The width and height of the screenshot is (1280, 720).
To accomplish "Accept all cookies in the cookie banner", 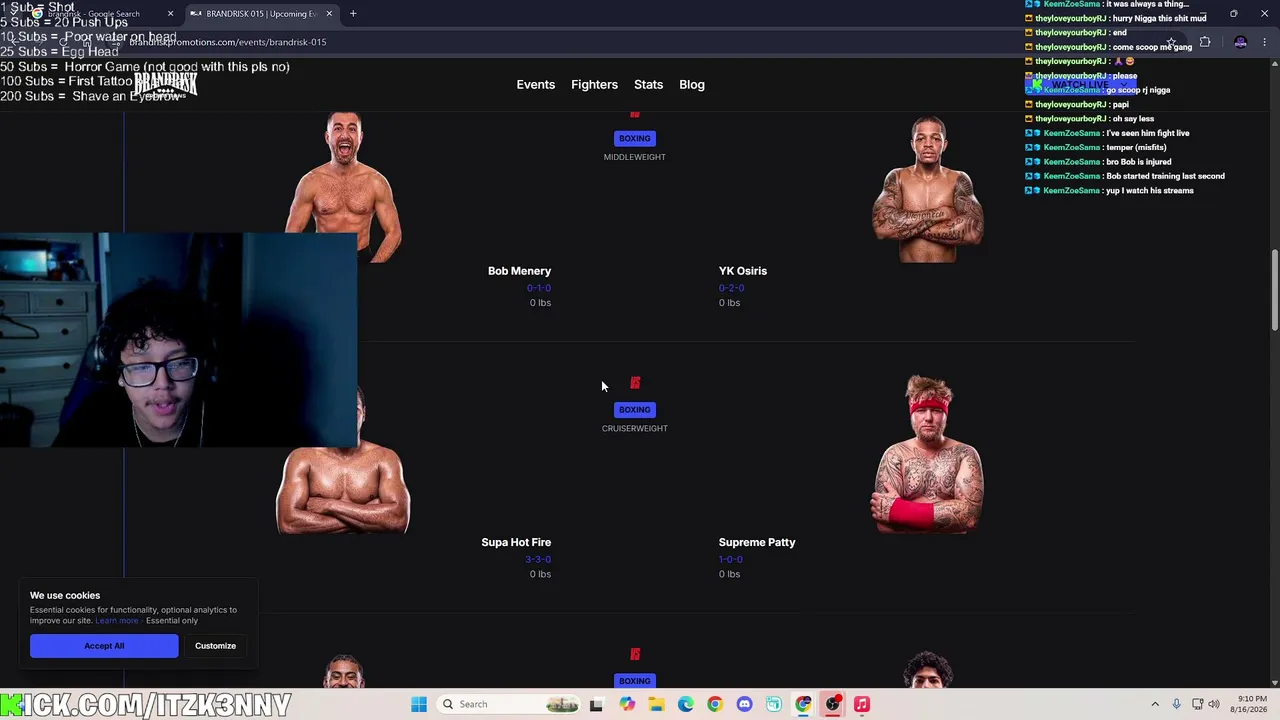I will (x=104, y=646).
